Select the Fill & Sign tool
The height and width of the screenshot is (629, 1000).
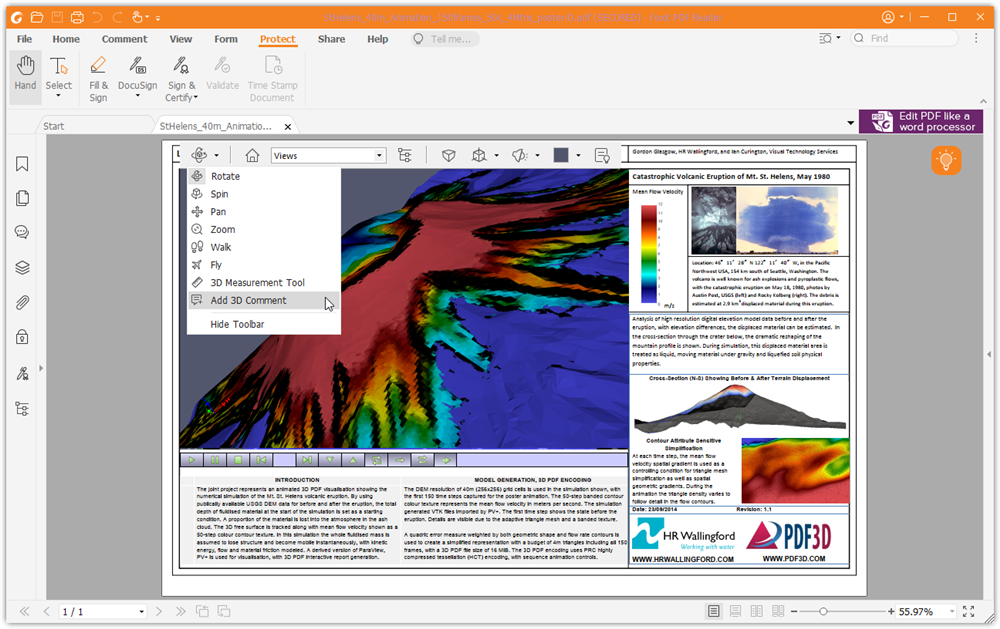(98, 77)
